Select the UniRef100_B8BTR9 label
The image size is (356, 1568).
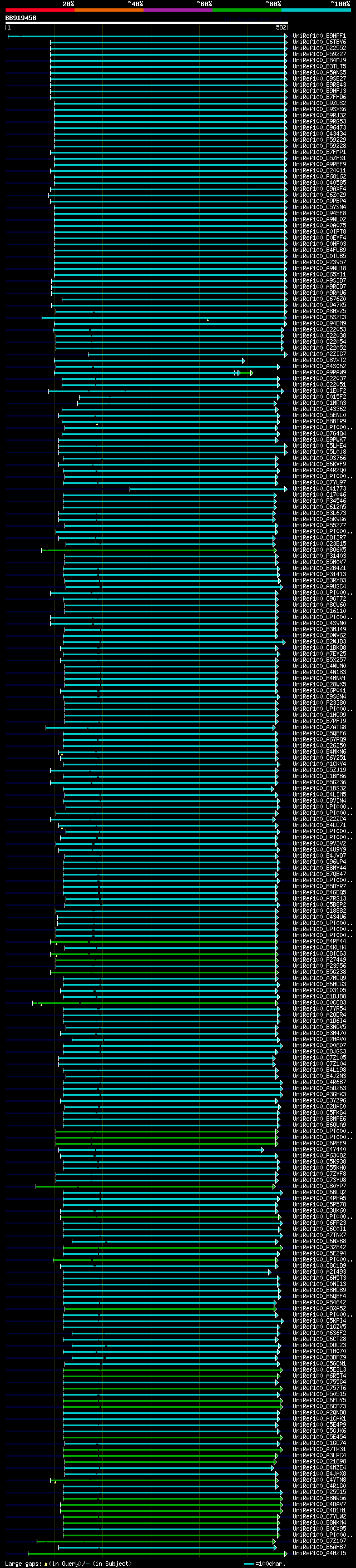[x=319, y=421]
